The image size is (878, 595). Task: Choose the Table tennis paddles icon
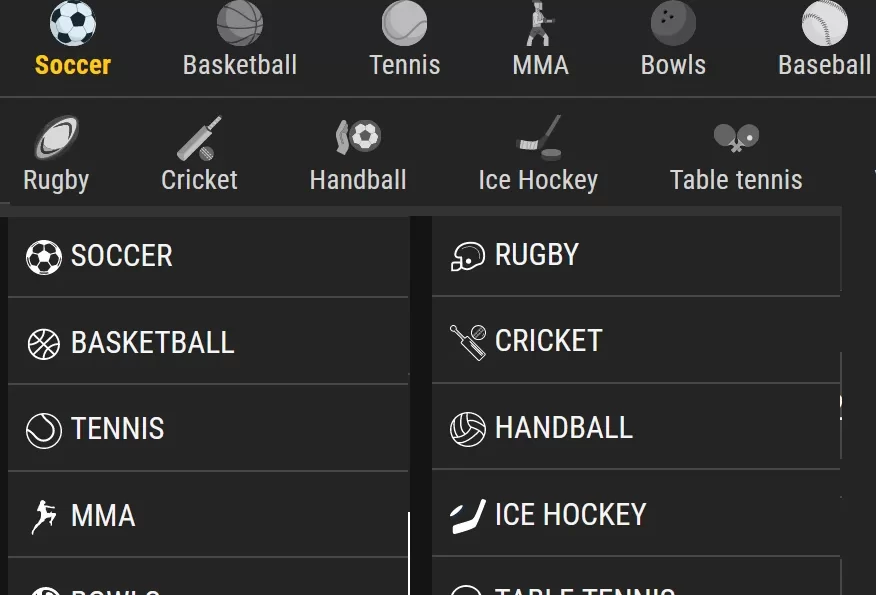pos(736,137)
